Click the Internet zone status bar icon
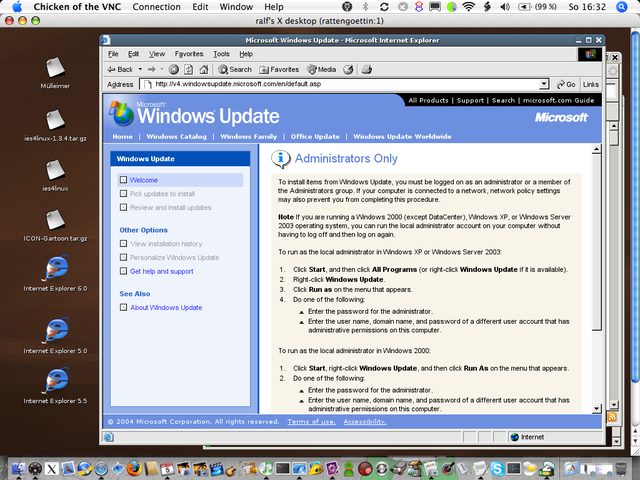Viewport: 640px width, 480px height. click(x=515, y=437)
